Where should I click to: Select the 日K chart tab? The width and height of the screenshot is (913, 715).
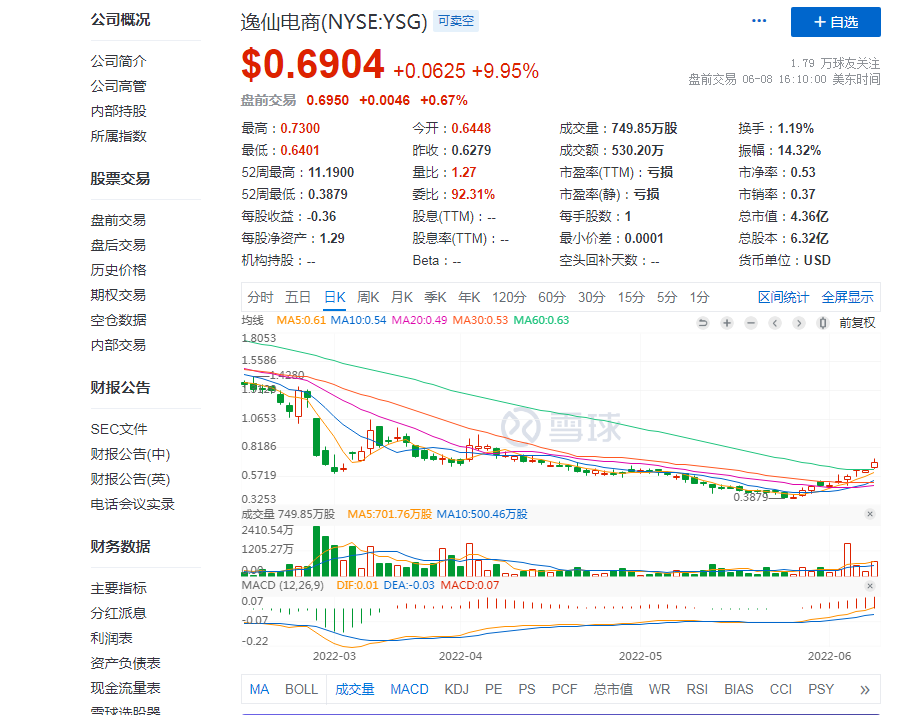(x=335, y=298)
